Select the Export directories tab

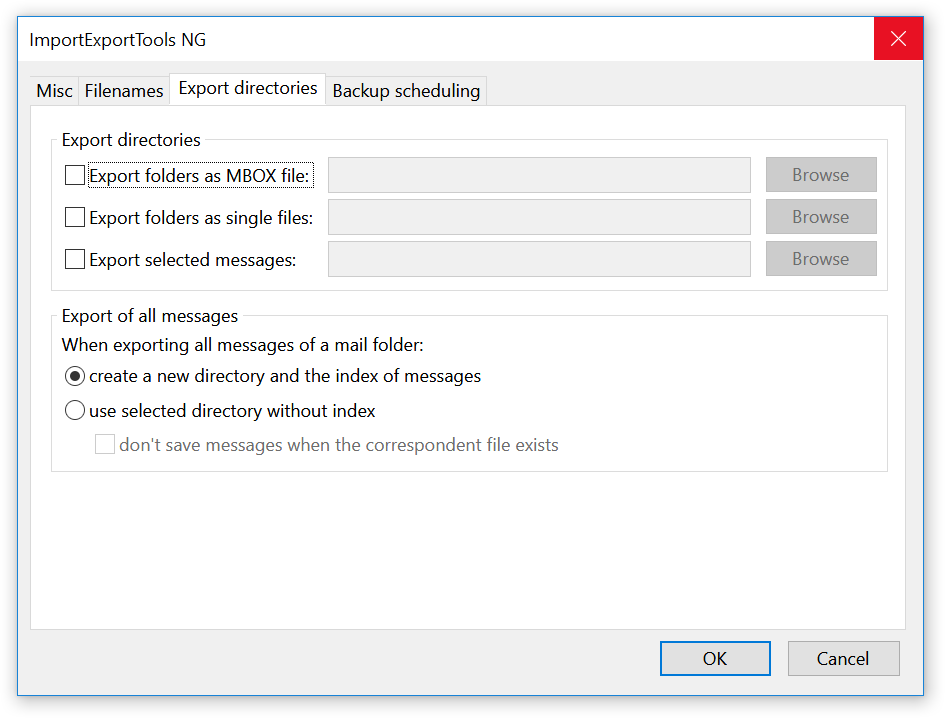coord(248,89)
